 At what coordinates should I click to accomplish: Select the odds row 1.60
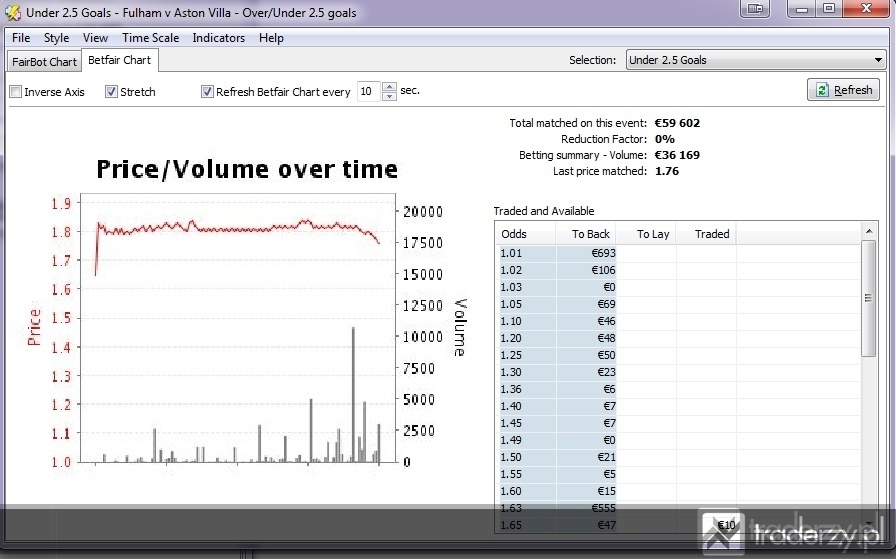click(x=678, y=491)
